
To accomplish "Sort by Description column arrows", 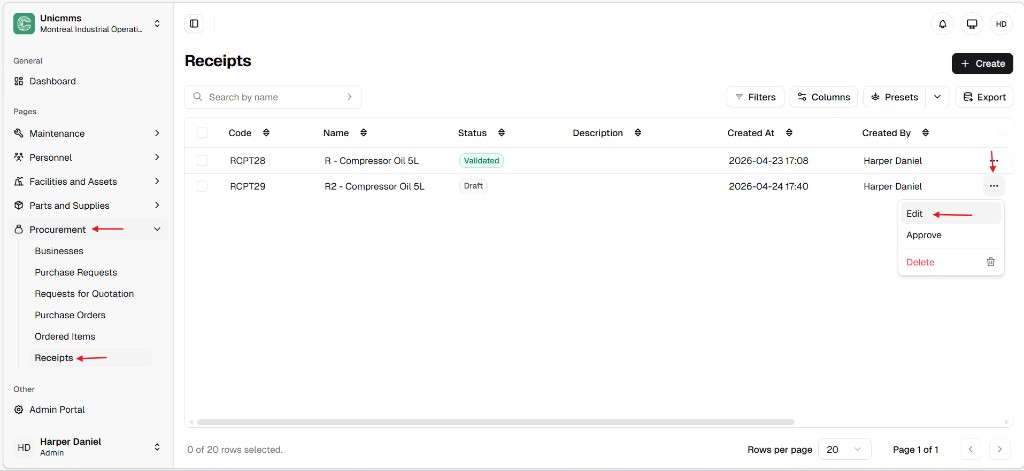I will 637,133.
